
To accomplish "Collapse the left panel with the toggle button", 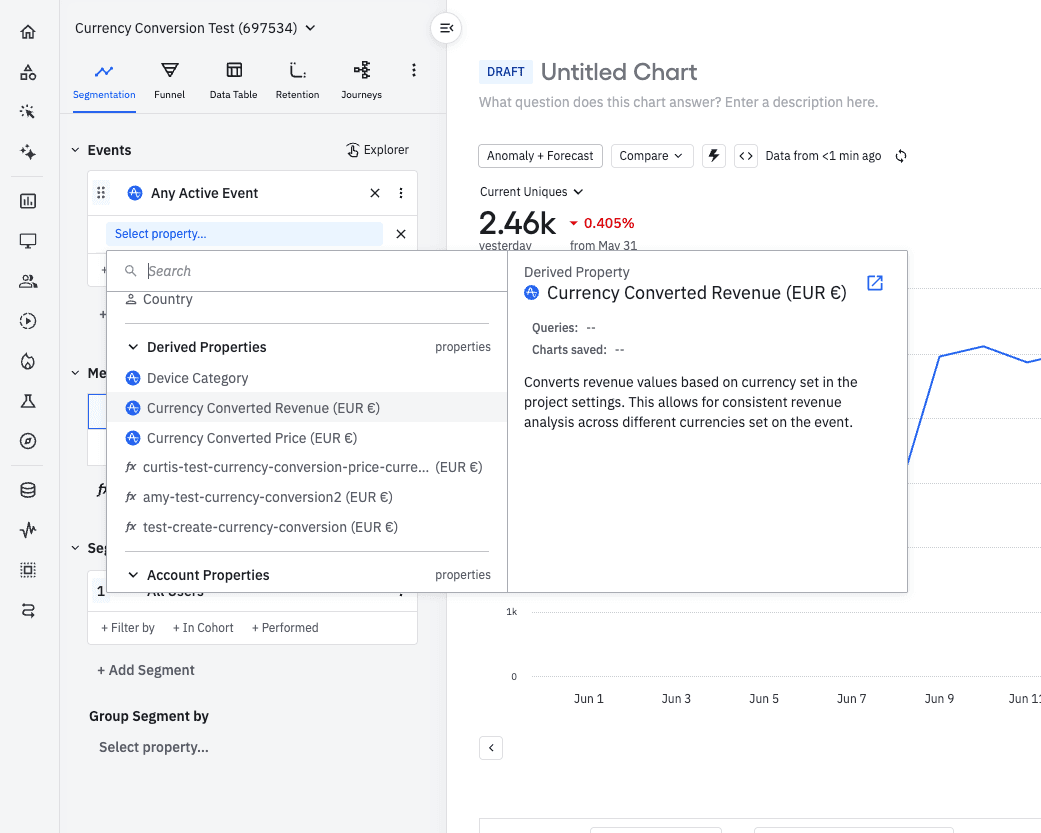I will pyautogui.click(x=446, y=28).
